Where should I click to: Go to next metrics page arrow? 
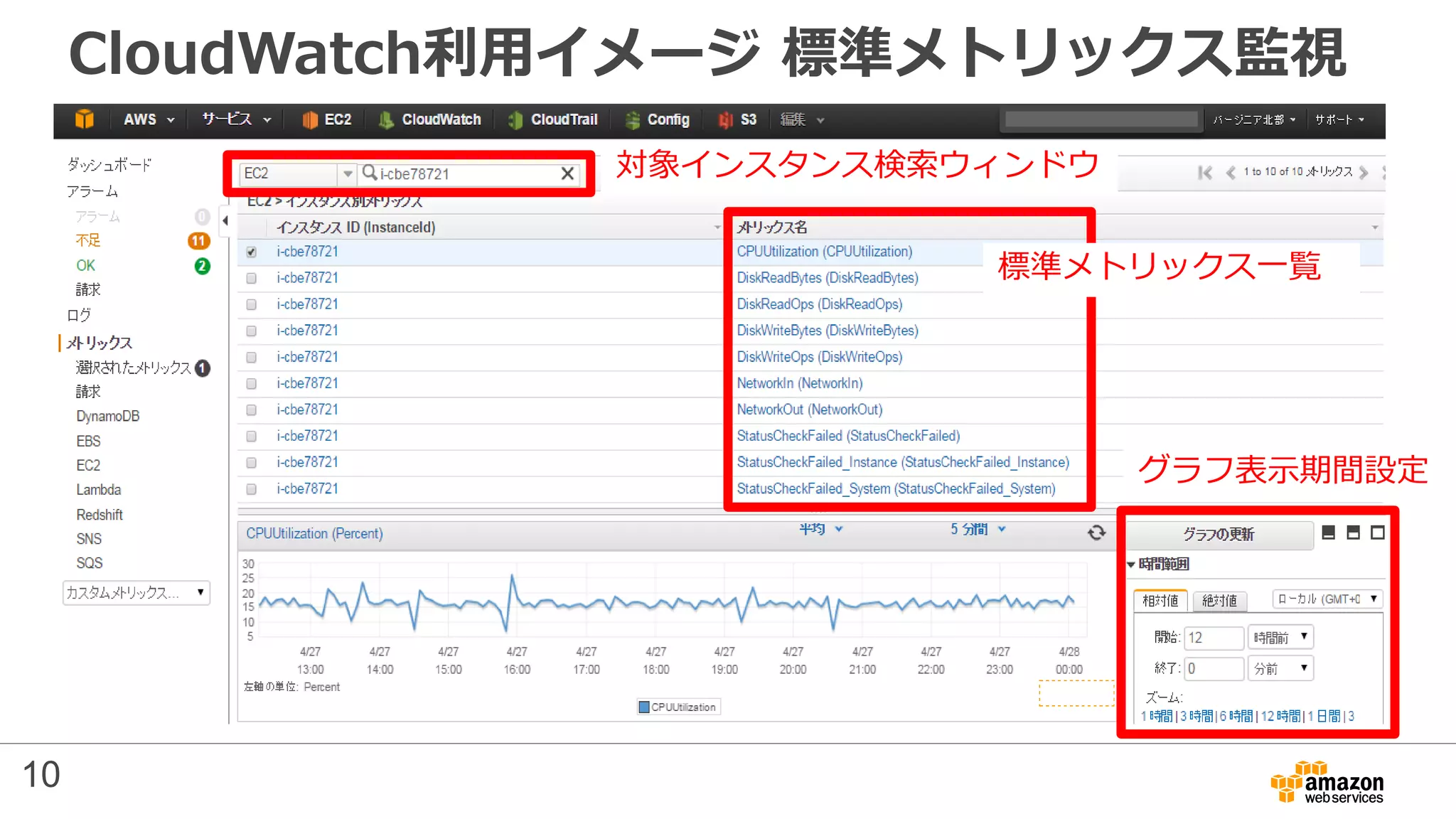(1364, 173)
